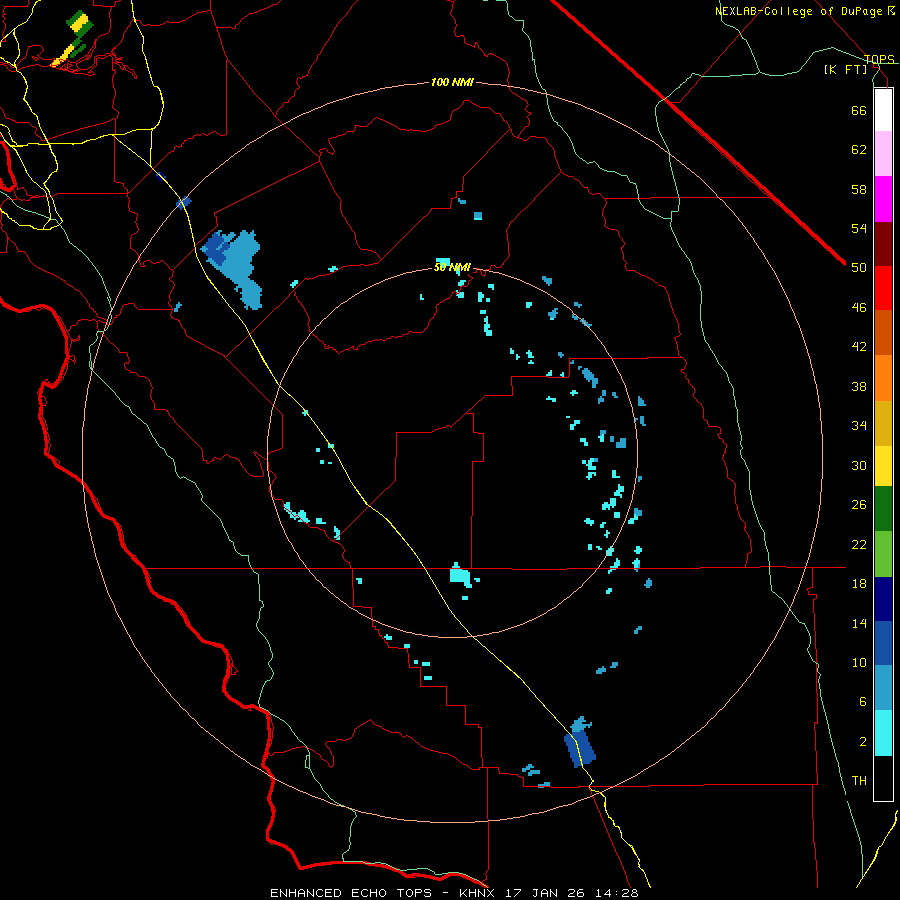Click the 58 value on the legend
Image resolution: width=900 pixels, height=900 pixels.
click(859, 189)
